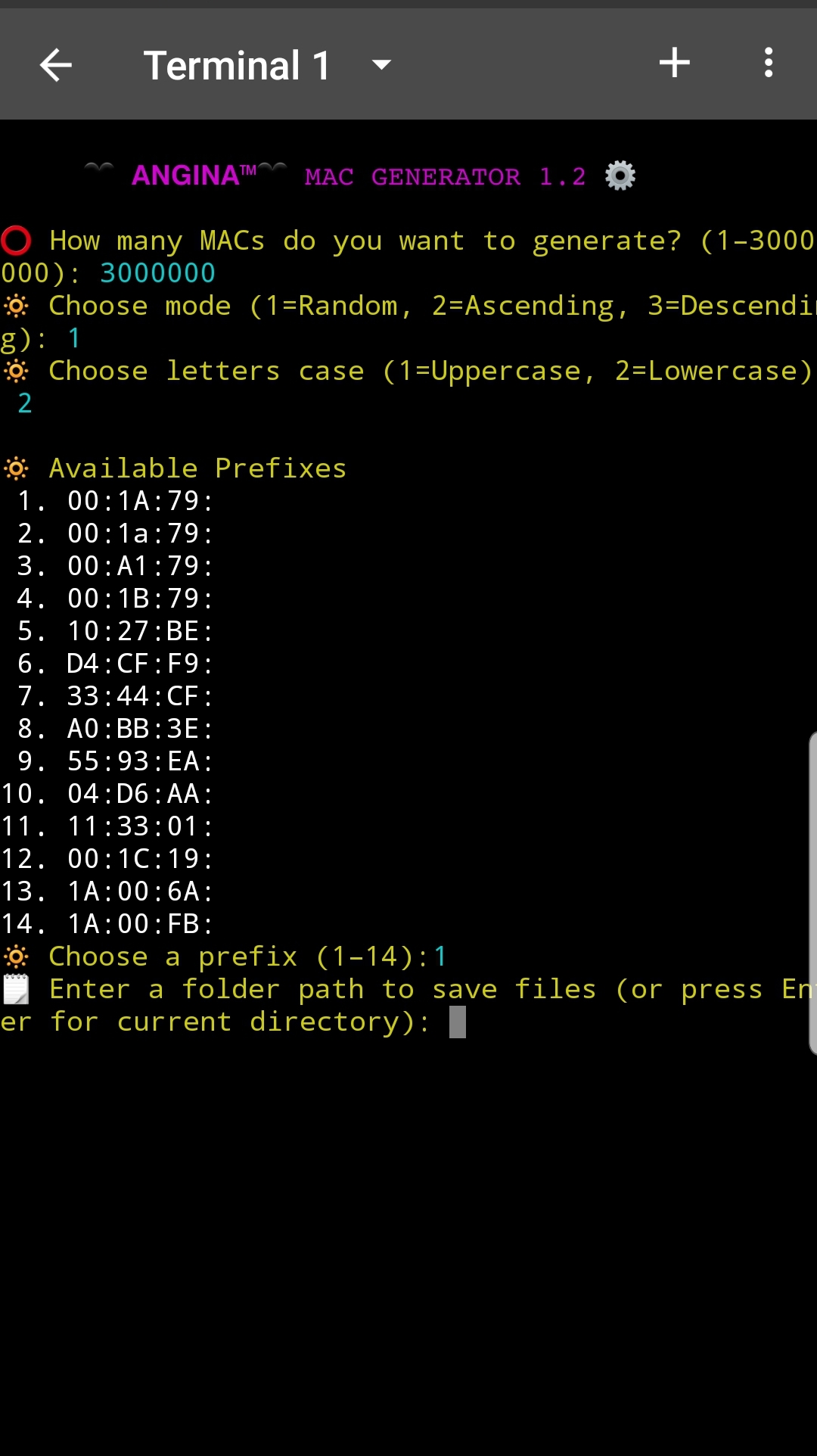This screenshot has width=817, height=1456.
Task: Click the red circle icon before How many MACs
Action: coord(16,241)
